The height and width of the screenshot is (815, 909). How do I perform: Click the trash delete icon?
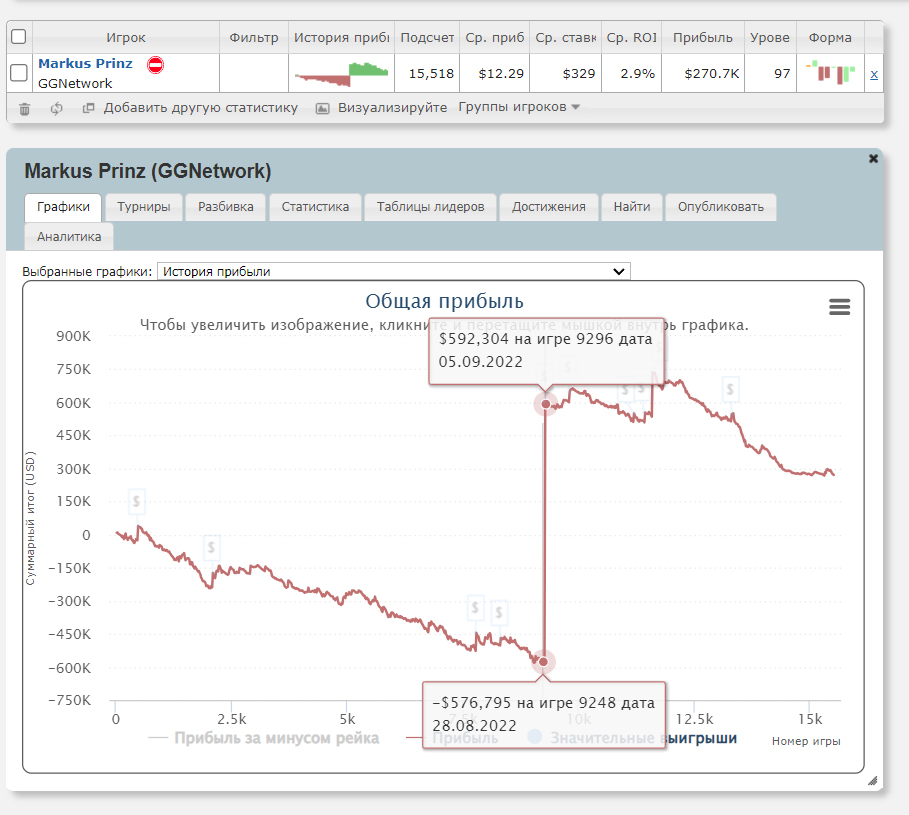(25, 108)
